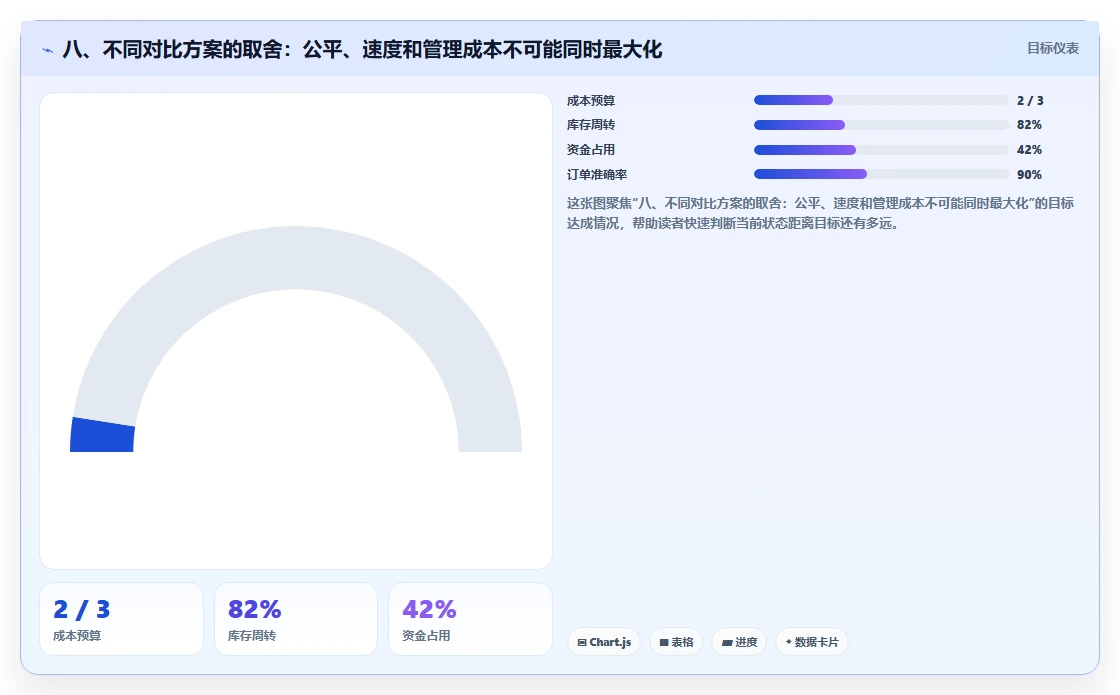This screenshot has height=695, width=1120.
Task: Select the 2 / 3 成本预算 data card
Action: point(121,619)
